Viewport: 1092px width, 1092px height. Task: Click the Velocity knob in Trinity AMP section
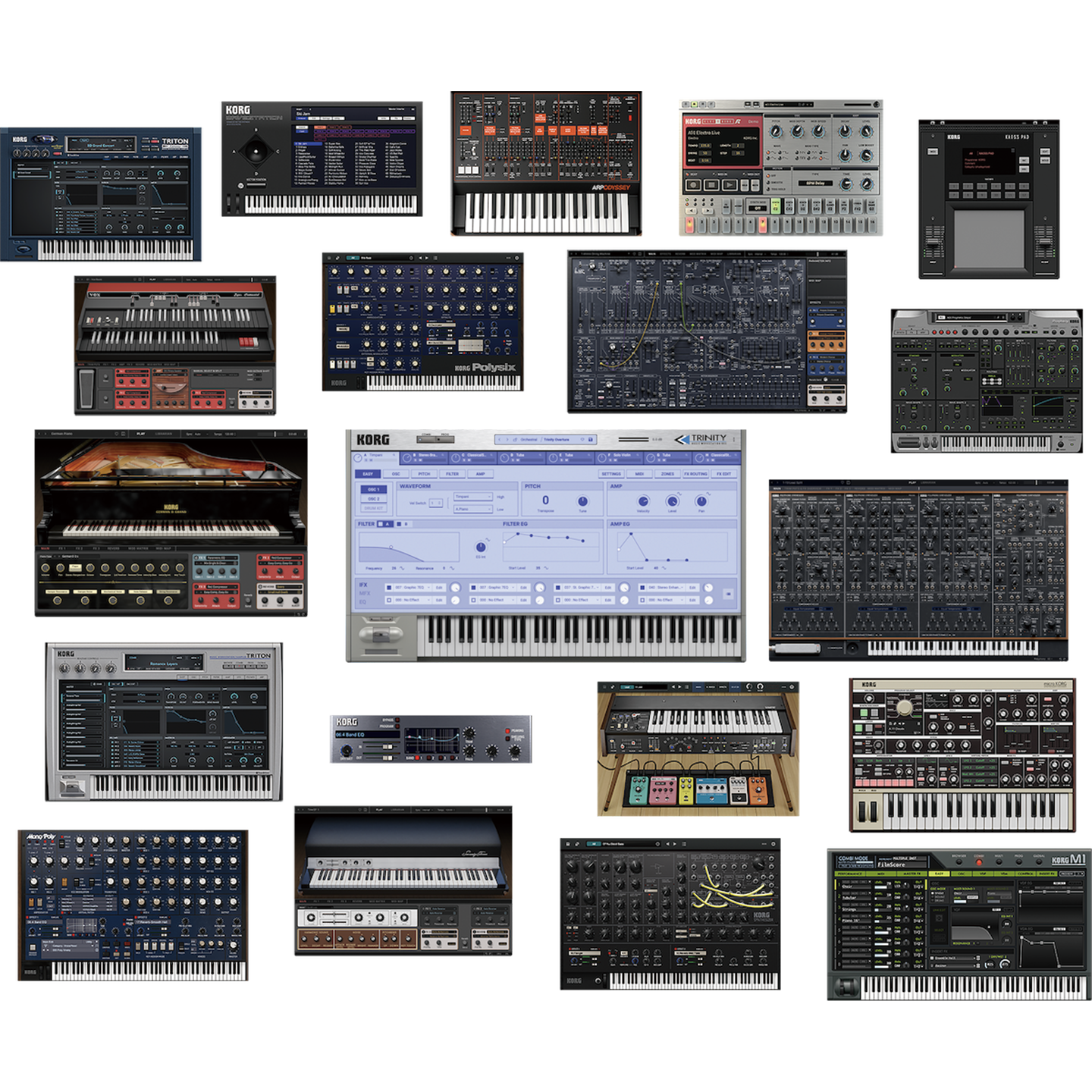[643, 501]
